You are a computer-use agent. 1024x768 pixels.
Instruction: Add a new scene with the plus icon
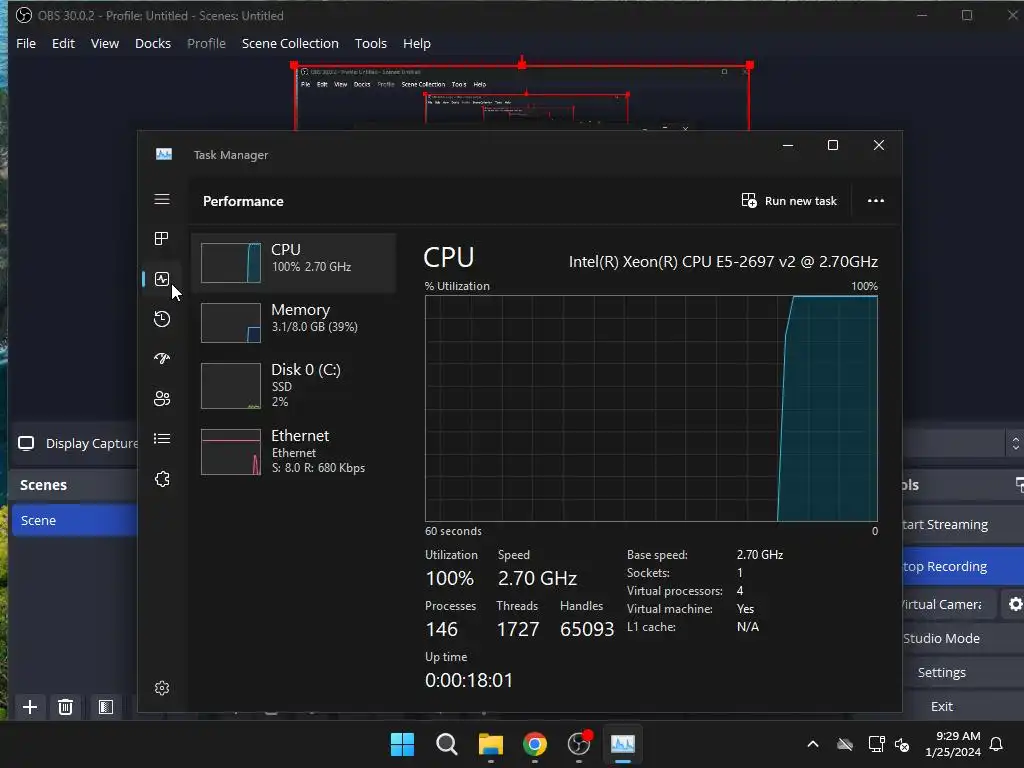coord(29,707)
